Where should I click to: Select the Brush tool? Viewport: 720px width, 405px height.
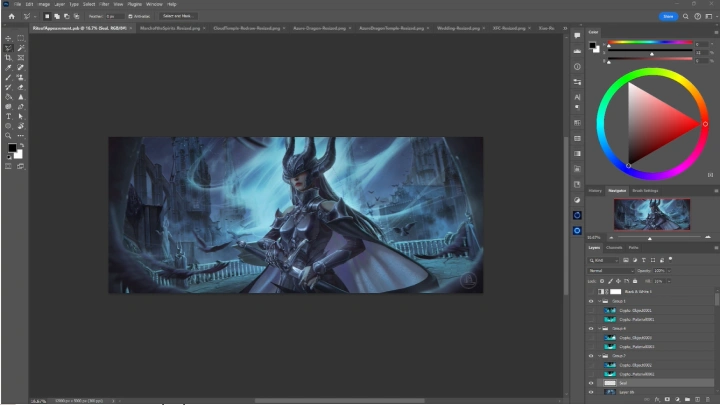pyautogui.click(x=8, y=78)
